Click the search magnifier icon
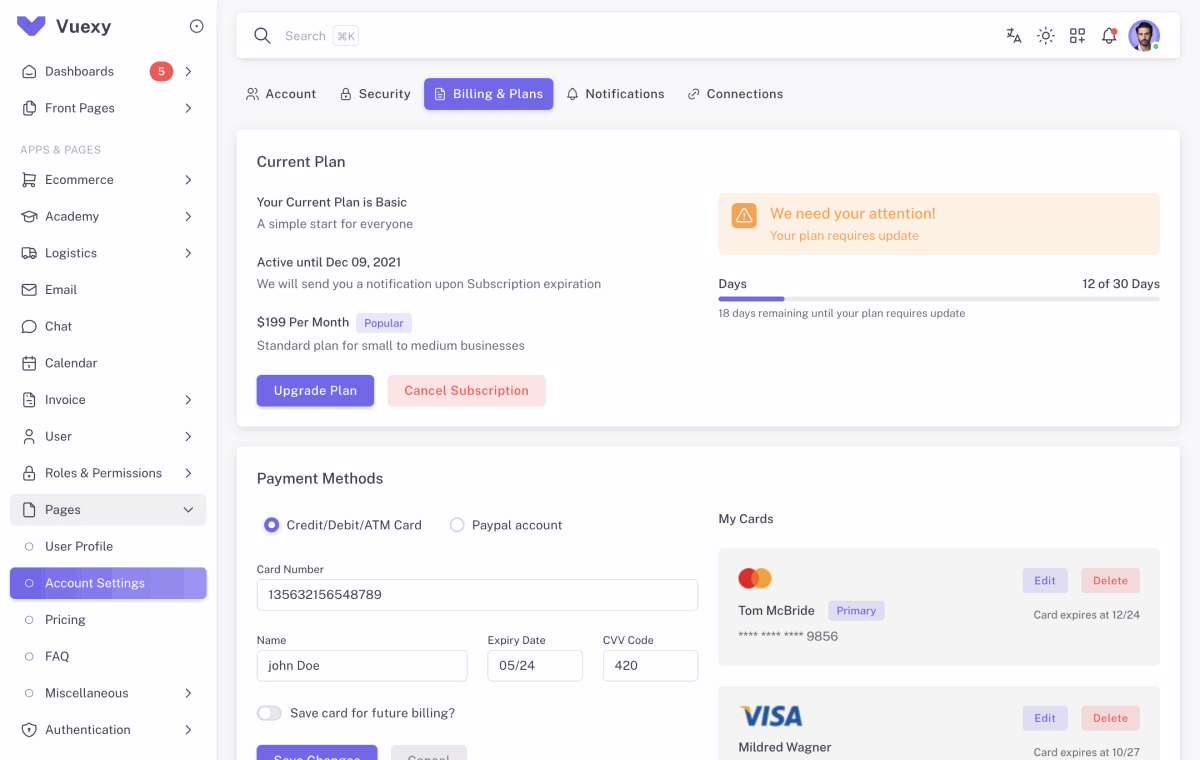The height and width of the screenshot is (760, 1200). click(262, 35)
